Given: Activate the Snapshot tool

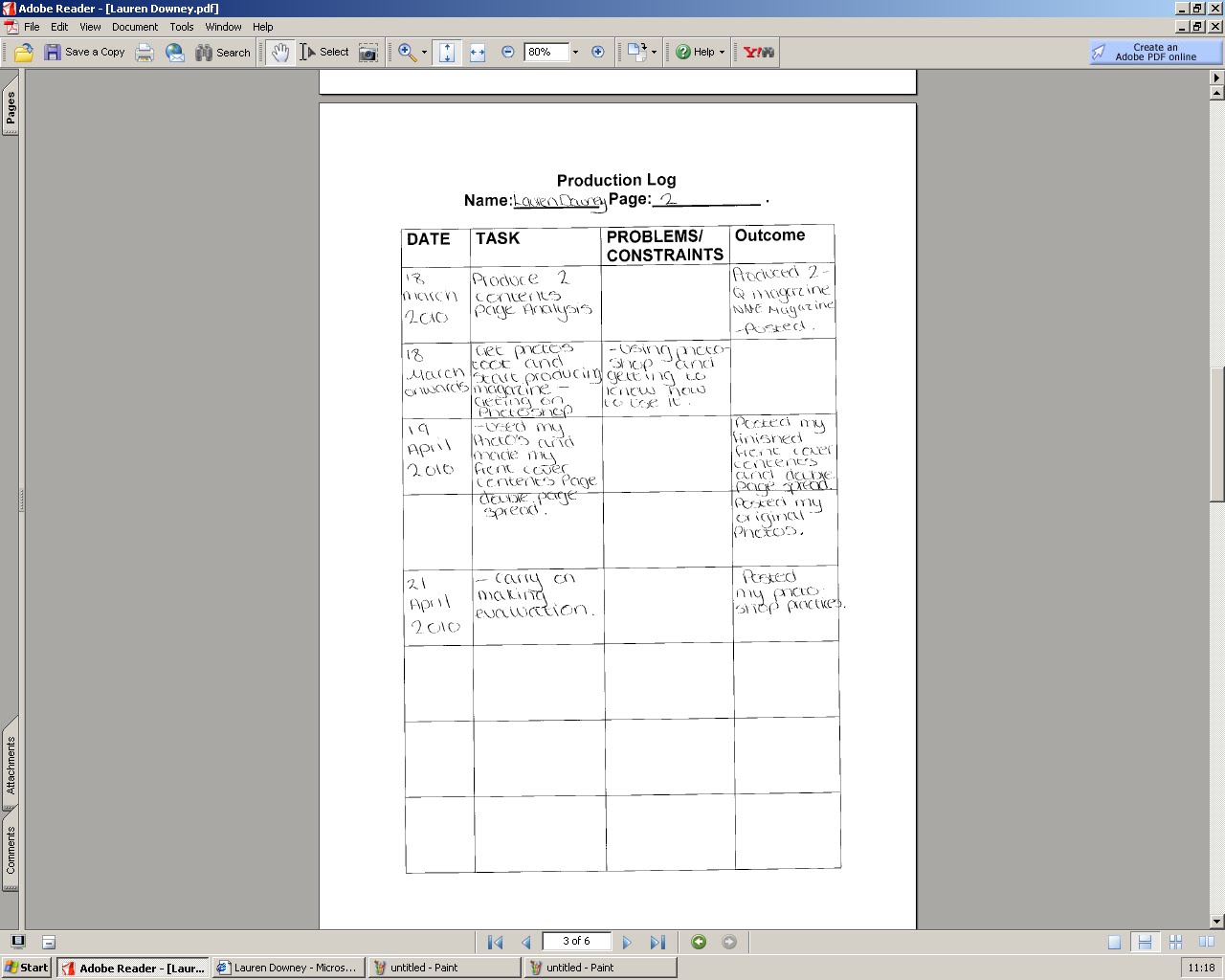Looking at the screenshot, I should point(367,53).
